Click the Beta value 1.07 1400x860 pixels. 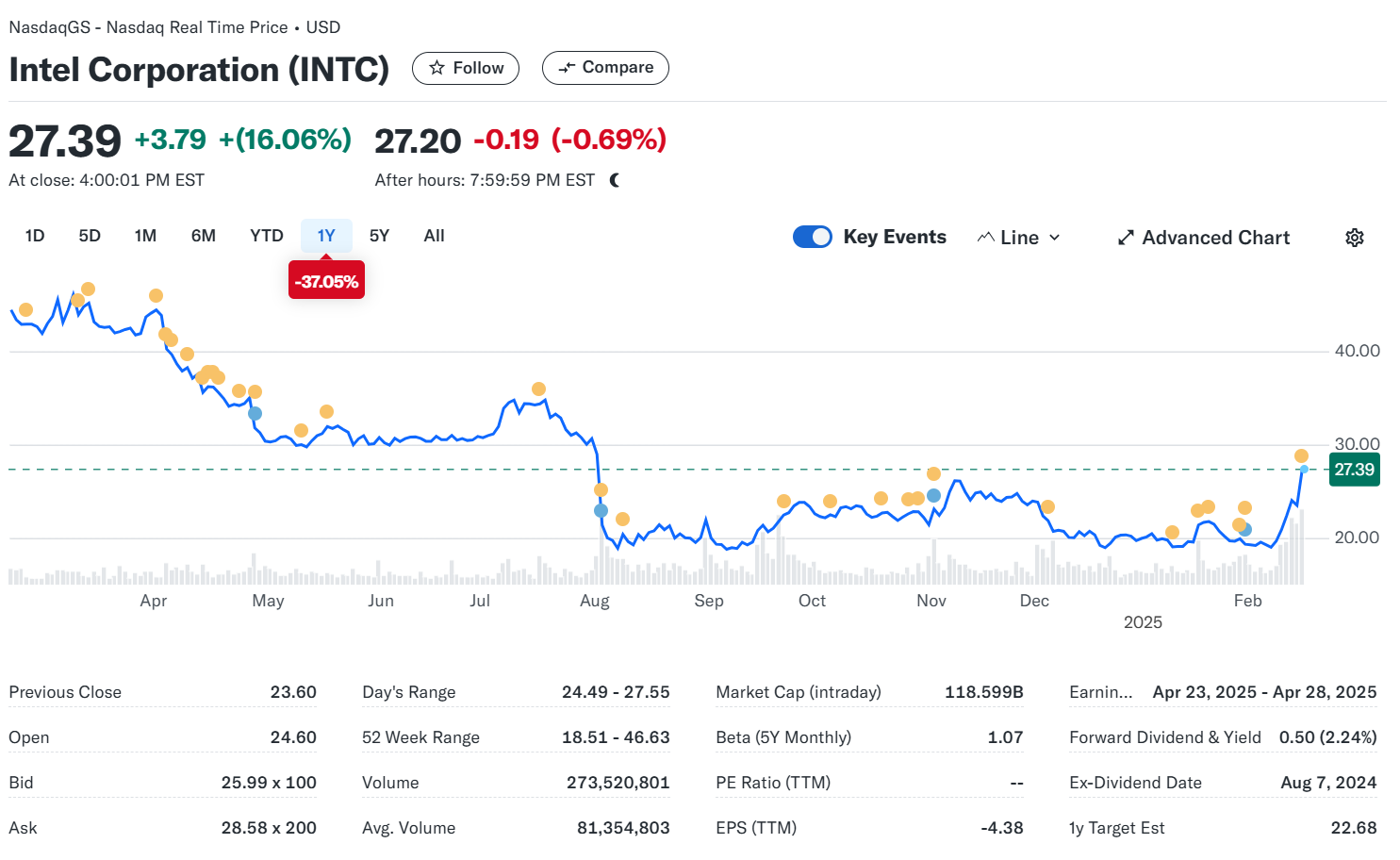(x=1005, y=737)
